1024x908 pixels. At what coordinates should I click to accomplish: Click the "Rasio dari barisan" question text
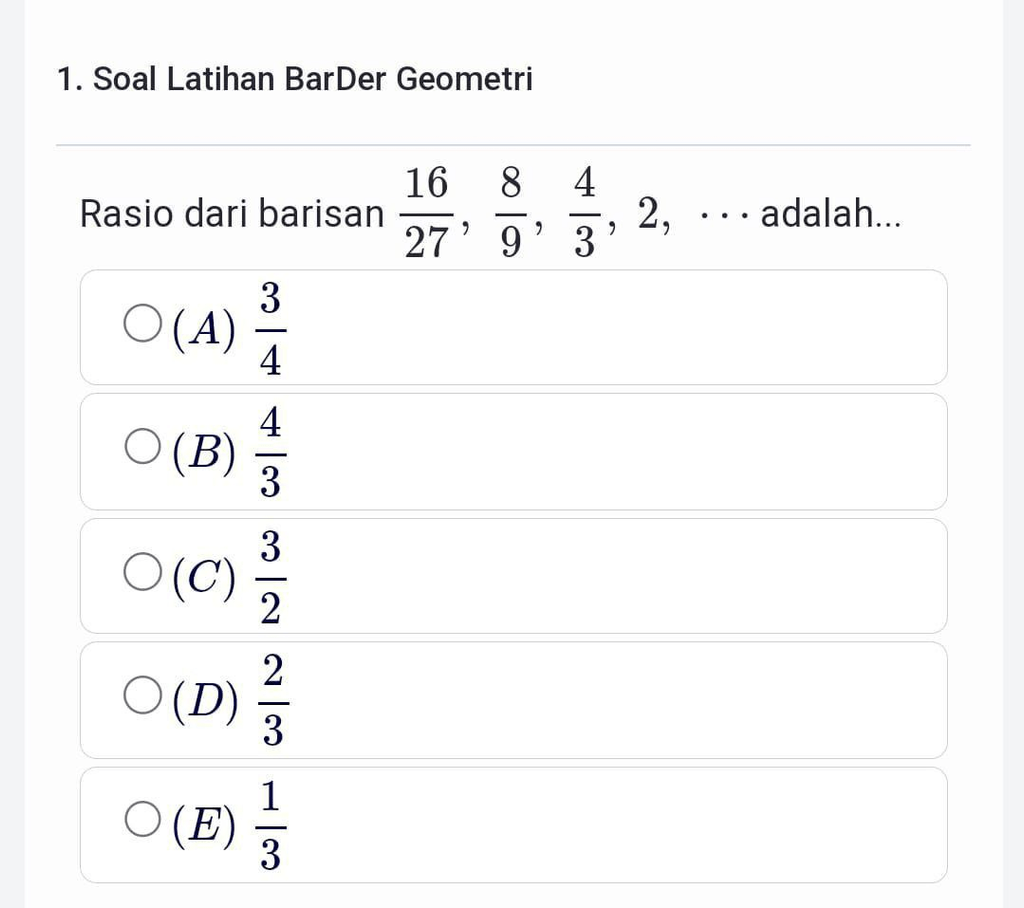tap(231, 214)
